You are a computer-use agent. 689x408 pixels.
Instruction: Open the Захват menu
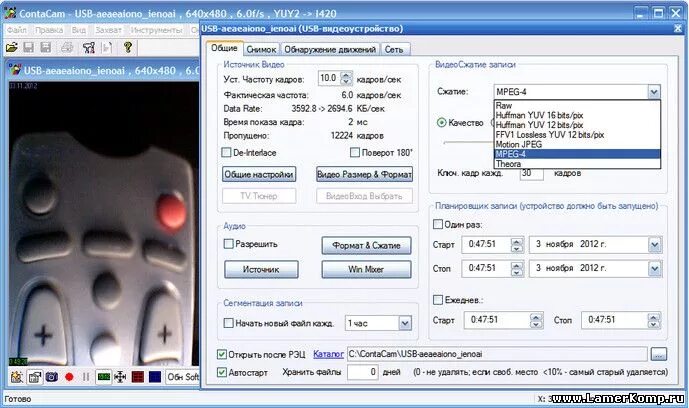click(x=108, y=30)
